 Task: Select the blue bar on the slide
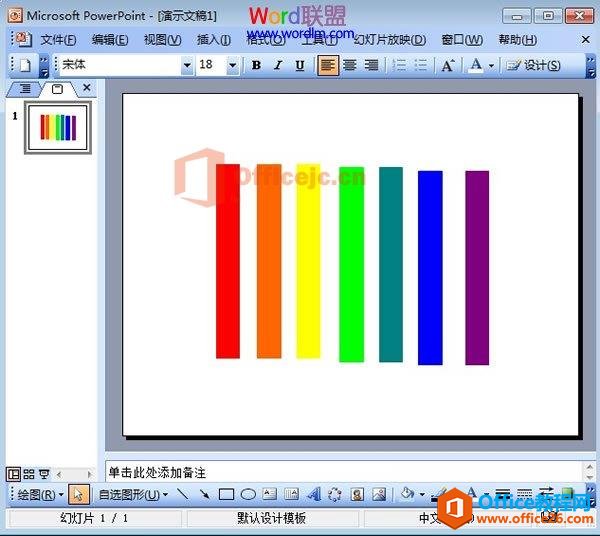tap(430, 268)
